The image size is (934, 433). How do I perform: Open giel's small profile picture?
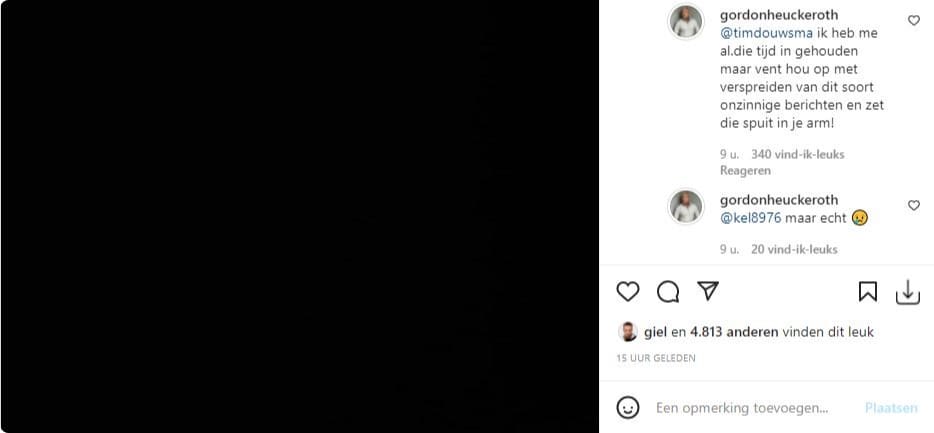628,332
